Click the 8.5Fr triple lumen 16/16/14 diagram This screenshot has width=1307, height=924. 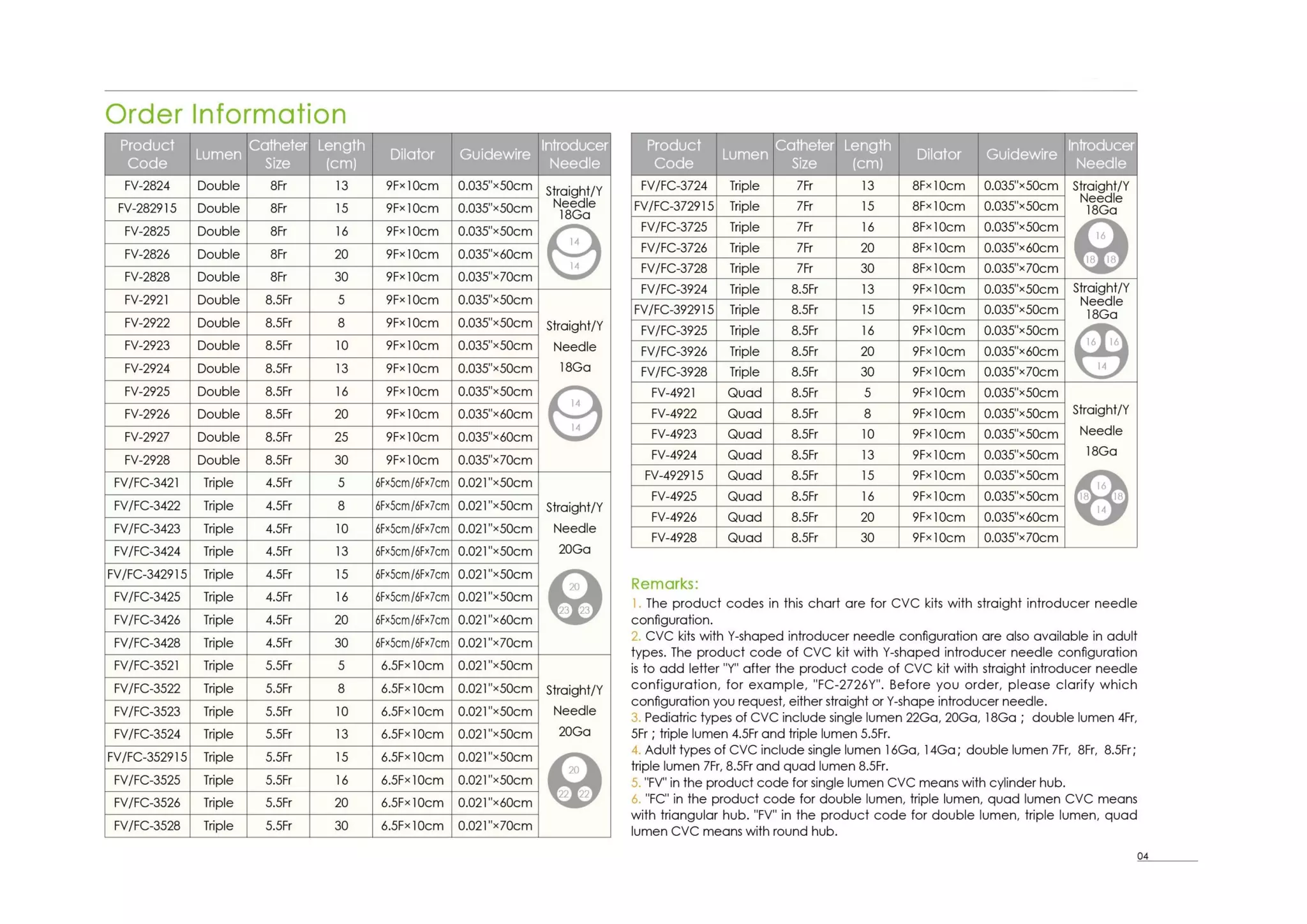coord(1101,352)
